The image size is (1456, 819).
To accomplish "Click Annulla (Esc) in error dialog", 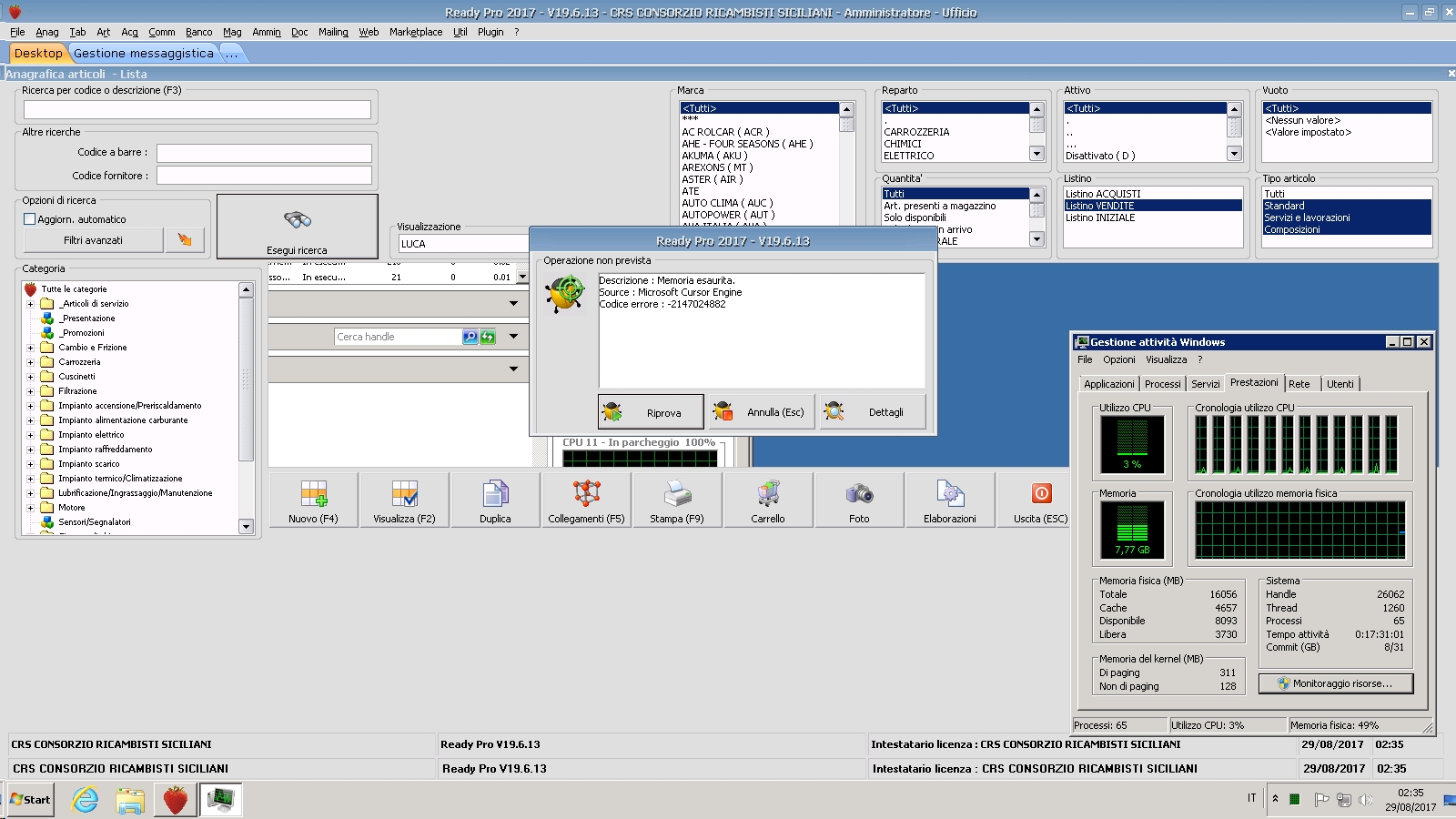I will tap(762, 412).
